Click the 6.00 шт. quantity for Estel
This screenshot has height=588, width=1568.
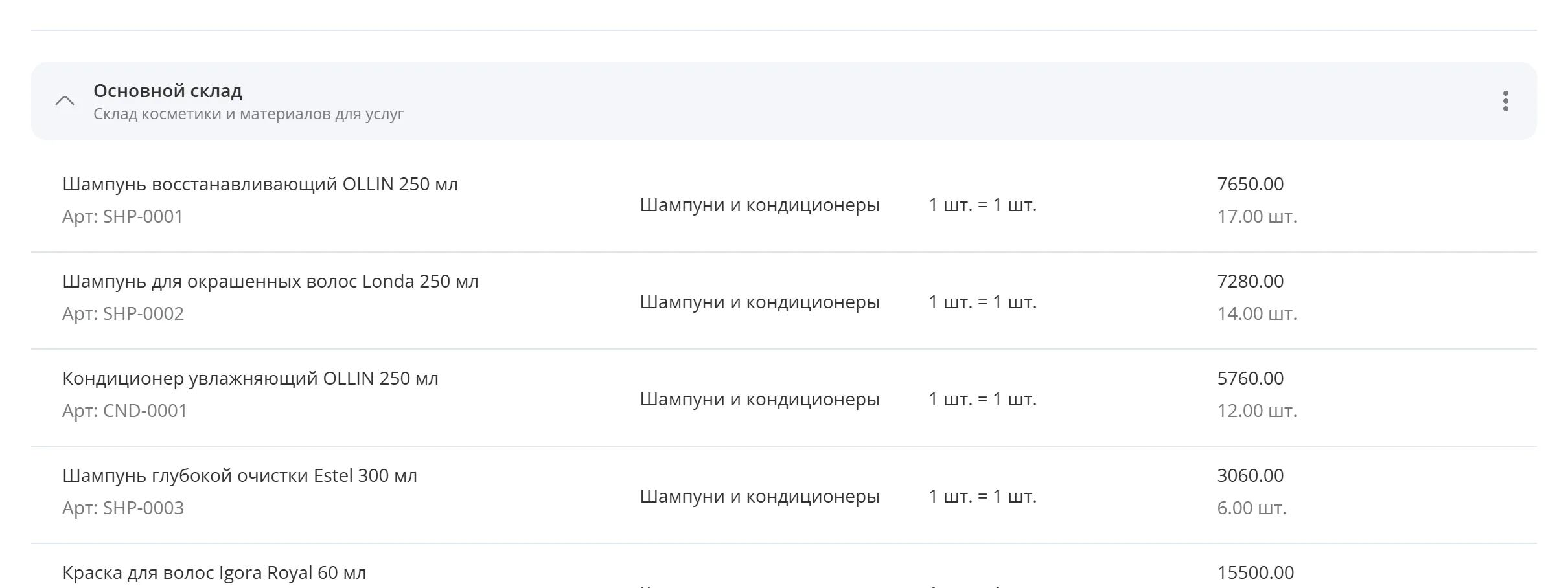(1251, 508)
